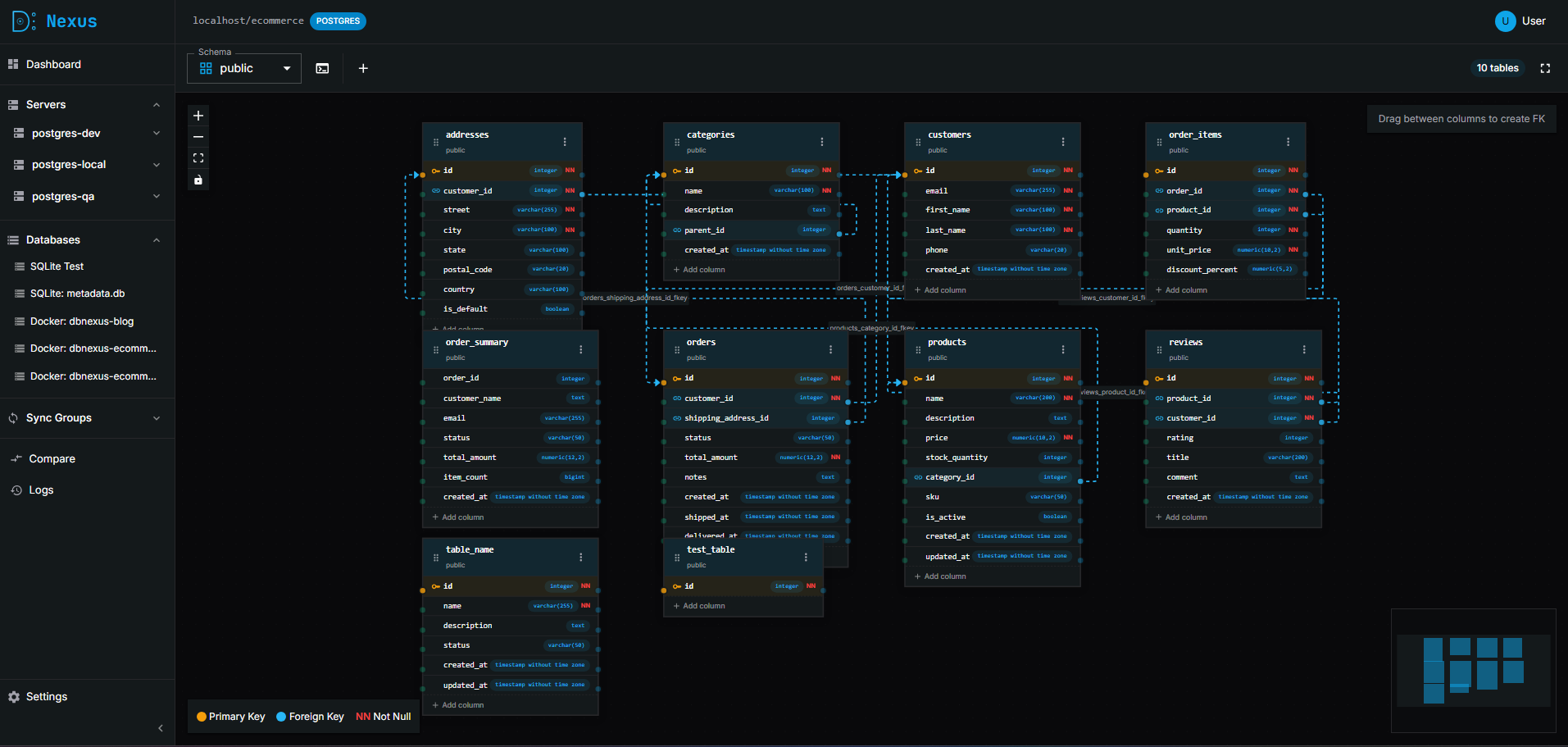
Task: Click the add table plus icon in toolbar
Action: 363,69
